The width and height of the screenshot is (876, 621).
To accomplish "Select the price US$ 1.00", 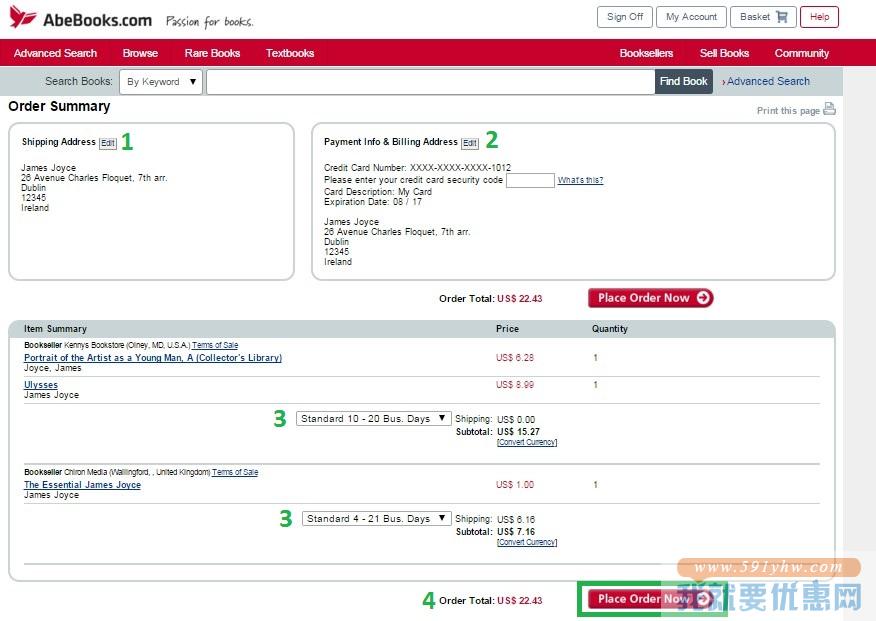I will tap(515, 485).
